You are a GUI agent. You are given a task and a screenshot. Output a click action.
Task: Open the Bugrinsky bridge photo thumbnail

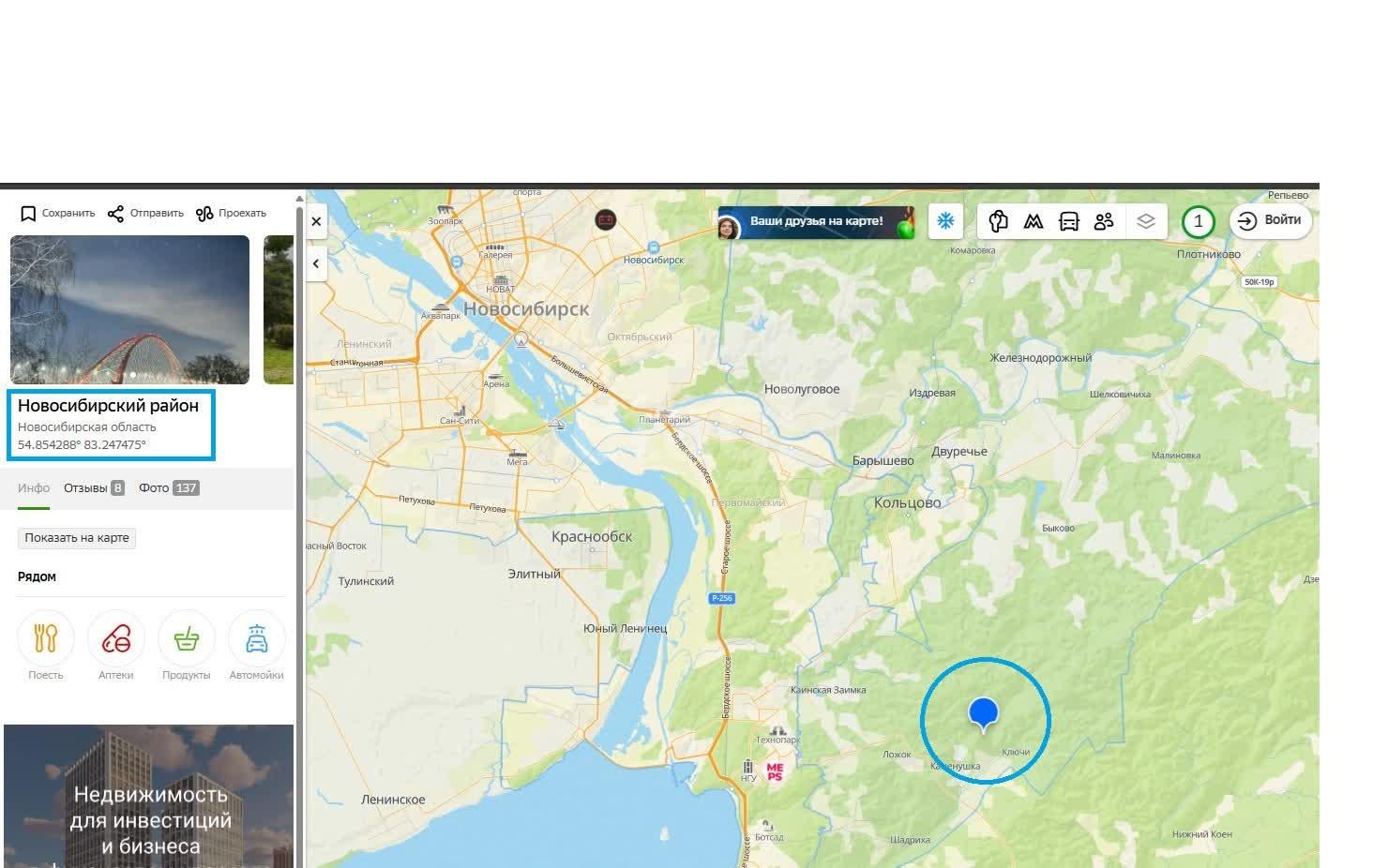point(129,309)
